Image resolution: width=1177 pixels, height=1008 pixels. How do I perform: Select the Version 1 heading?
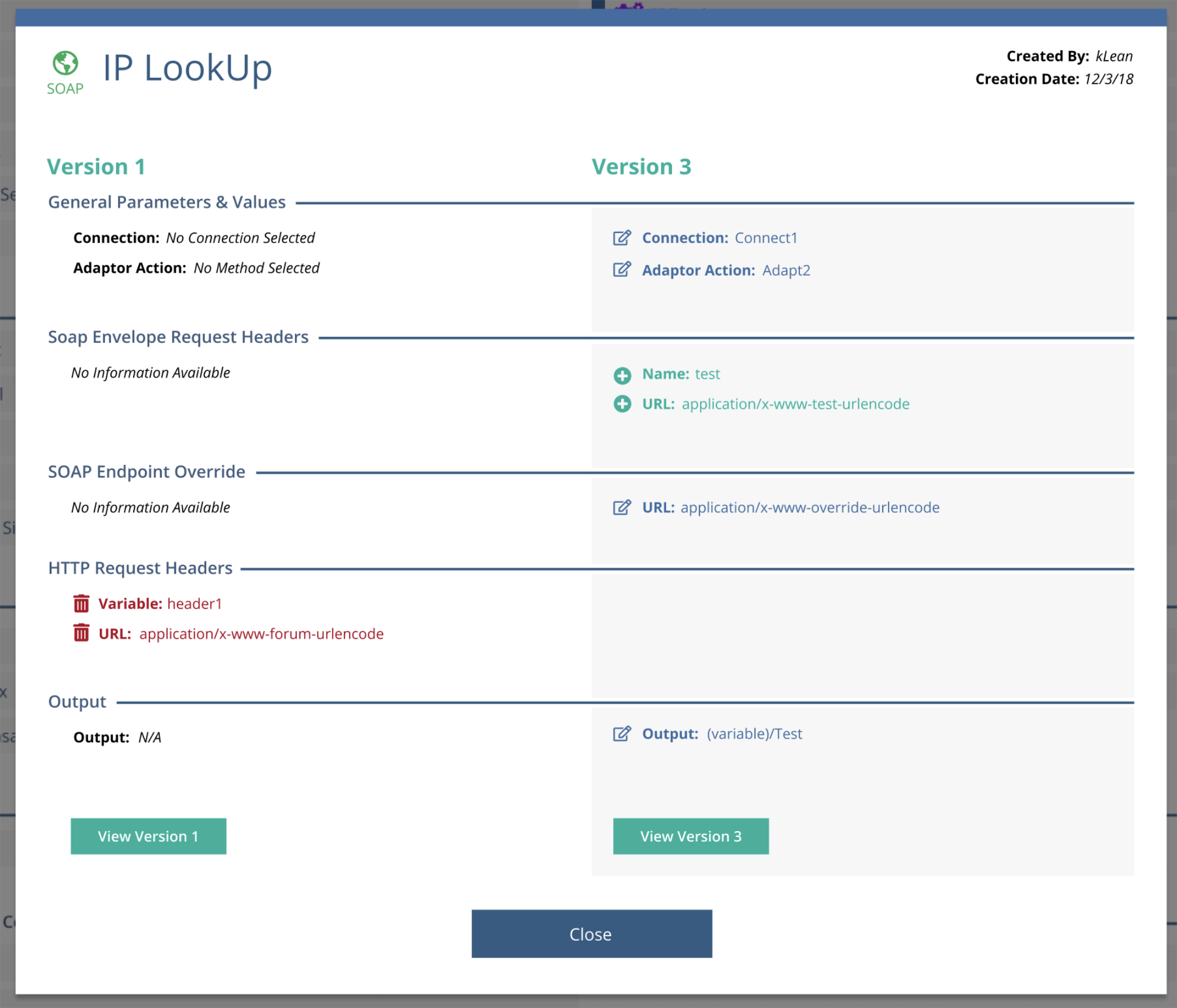point(96,167)
